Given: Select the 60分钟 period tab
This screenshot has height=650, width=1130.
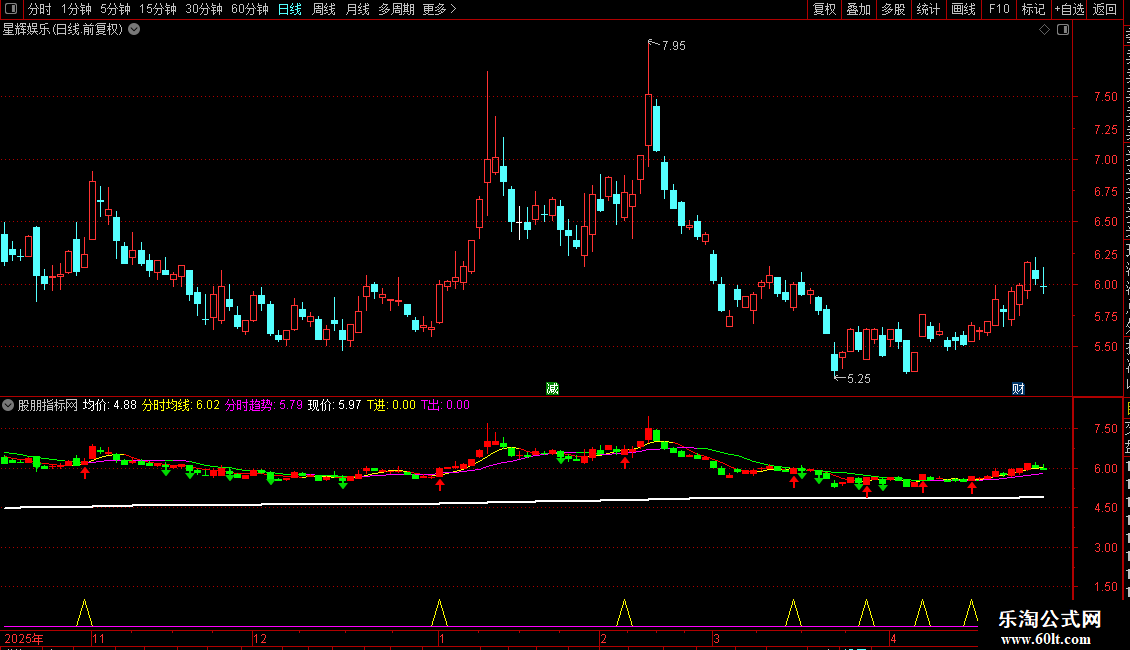Looking at the screenshot, I should point(250,9).
